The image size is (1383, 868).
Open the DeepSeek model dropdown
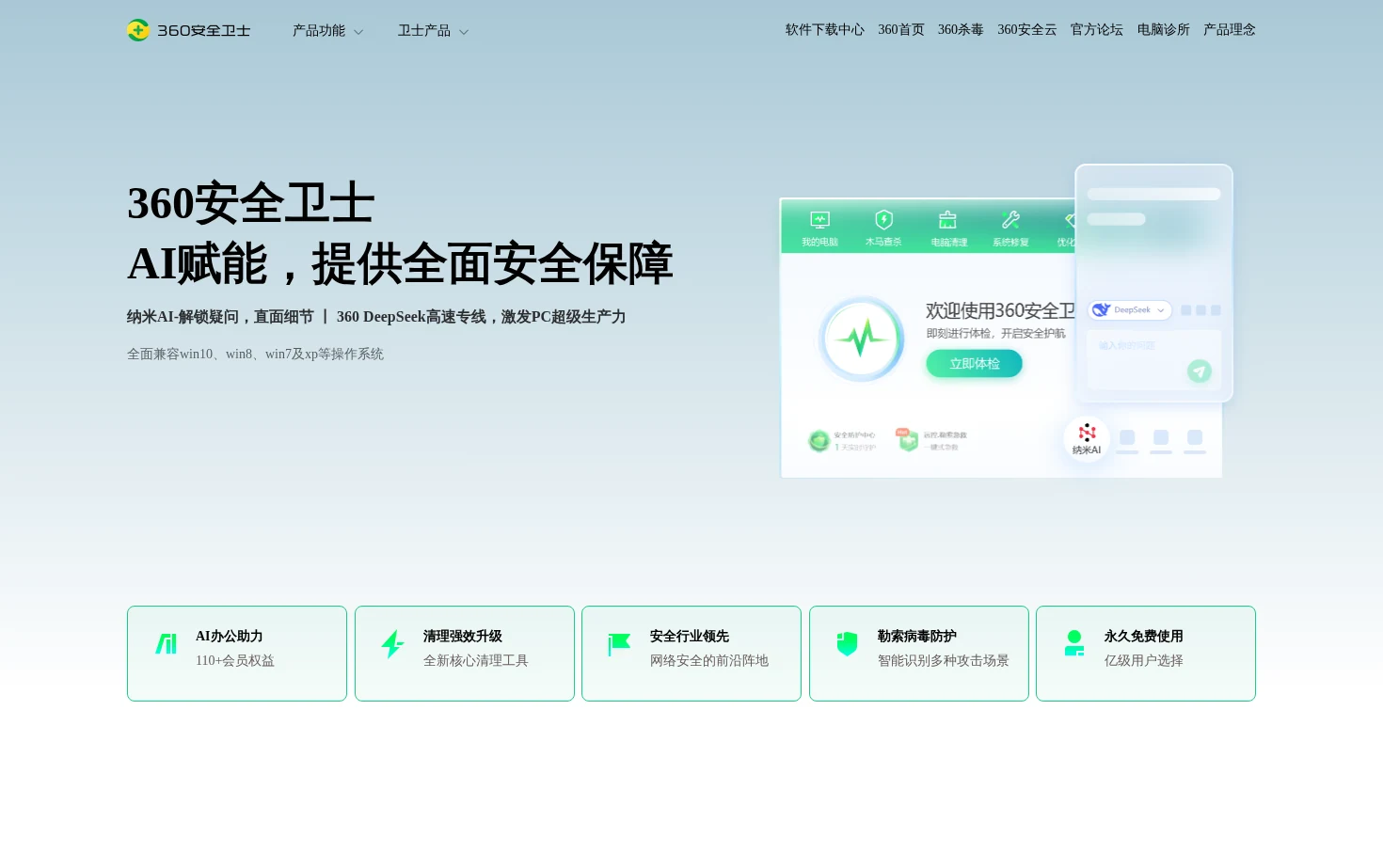coord(1130,310)
